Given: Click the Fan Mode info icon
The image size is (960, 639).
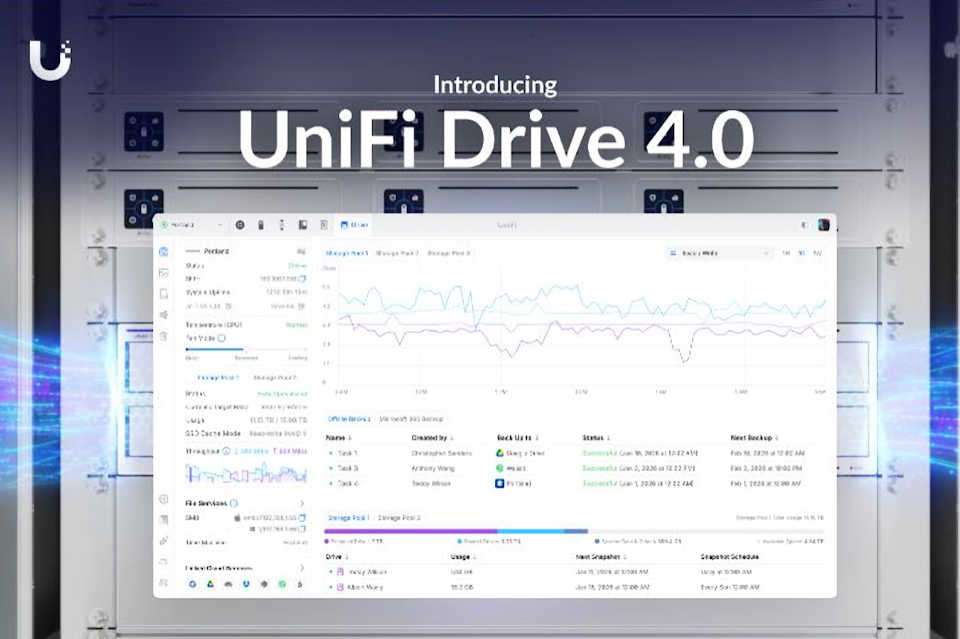Looking at the screenshot, I should tap(222, 338).
